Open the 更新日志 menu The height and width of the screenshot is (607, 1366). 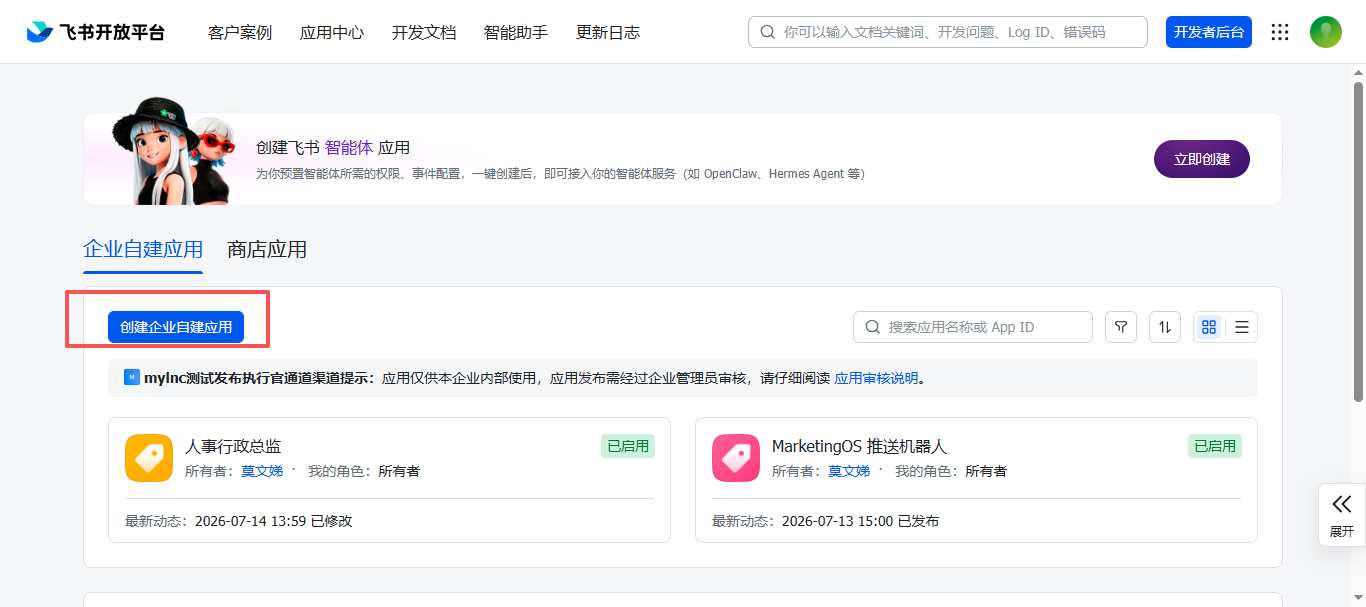(x=608, y=32)
